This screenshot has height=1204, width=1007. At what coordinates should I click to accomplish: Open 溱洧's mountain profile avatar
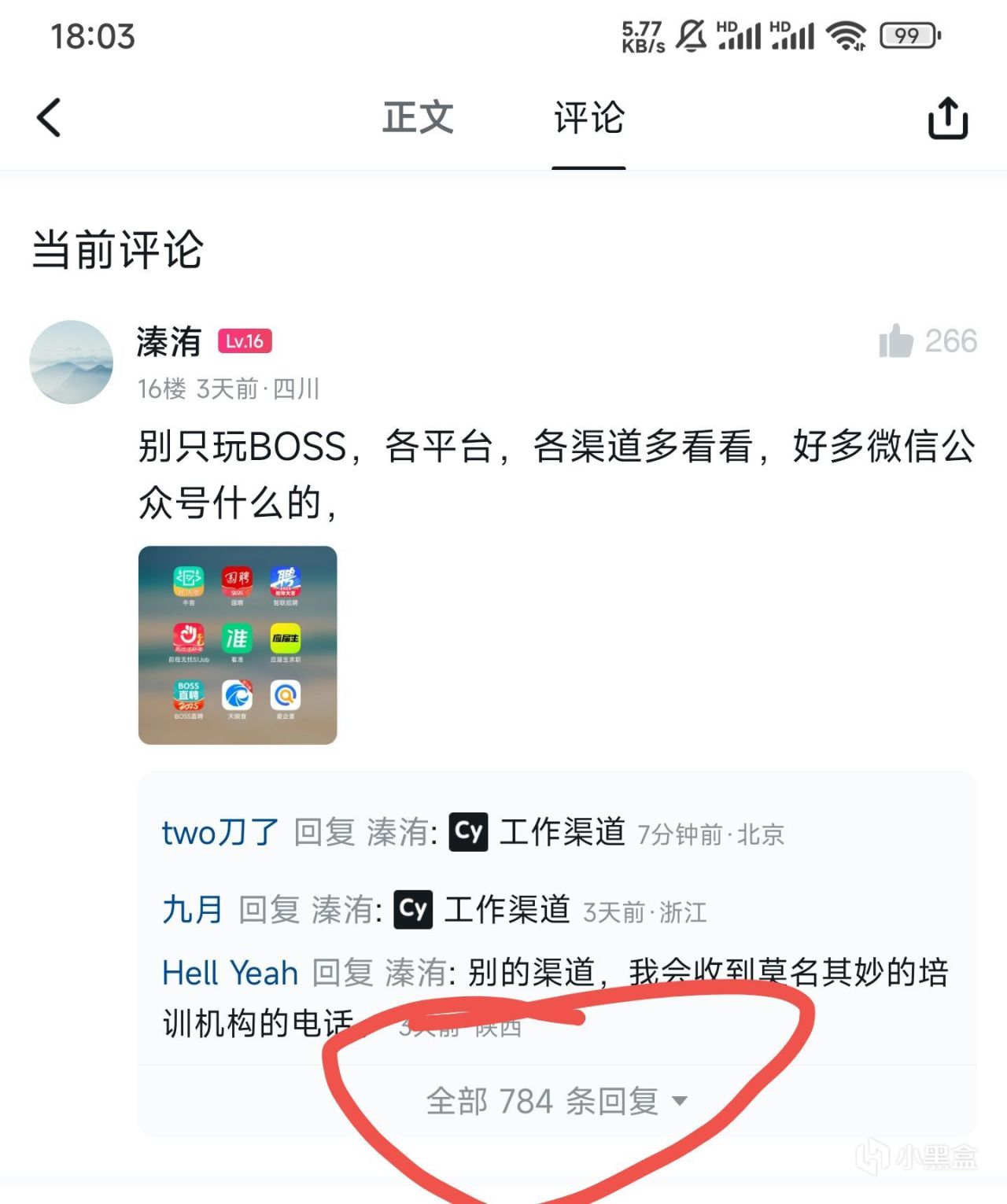coord(71,362)
